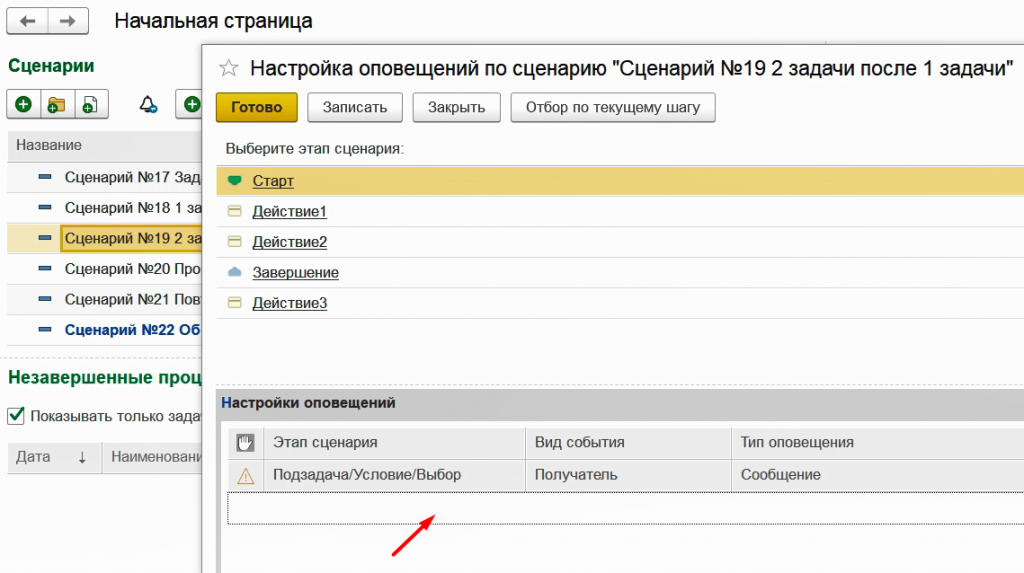The width and height of the screenshot is (1024, 573).
Task: Click the 'Незавершенные проц...' section heading
Action: [x=104, y=377]
